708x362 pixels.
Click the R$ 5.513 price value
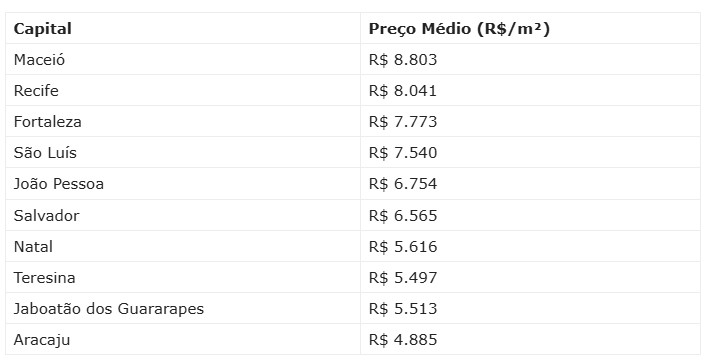point(403,308)
